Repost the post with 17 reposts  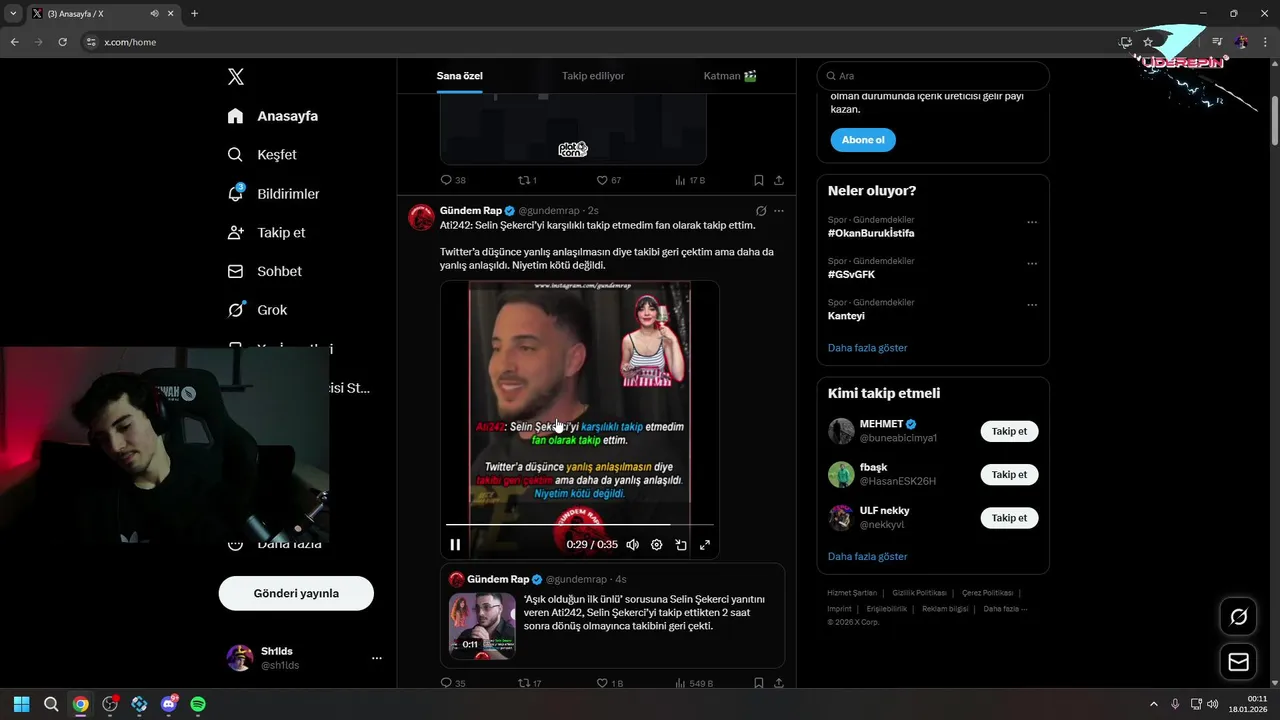[x=530, y=684]
